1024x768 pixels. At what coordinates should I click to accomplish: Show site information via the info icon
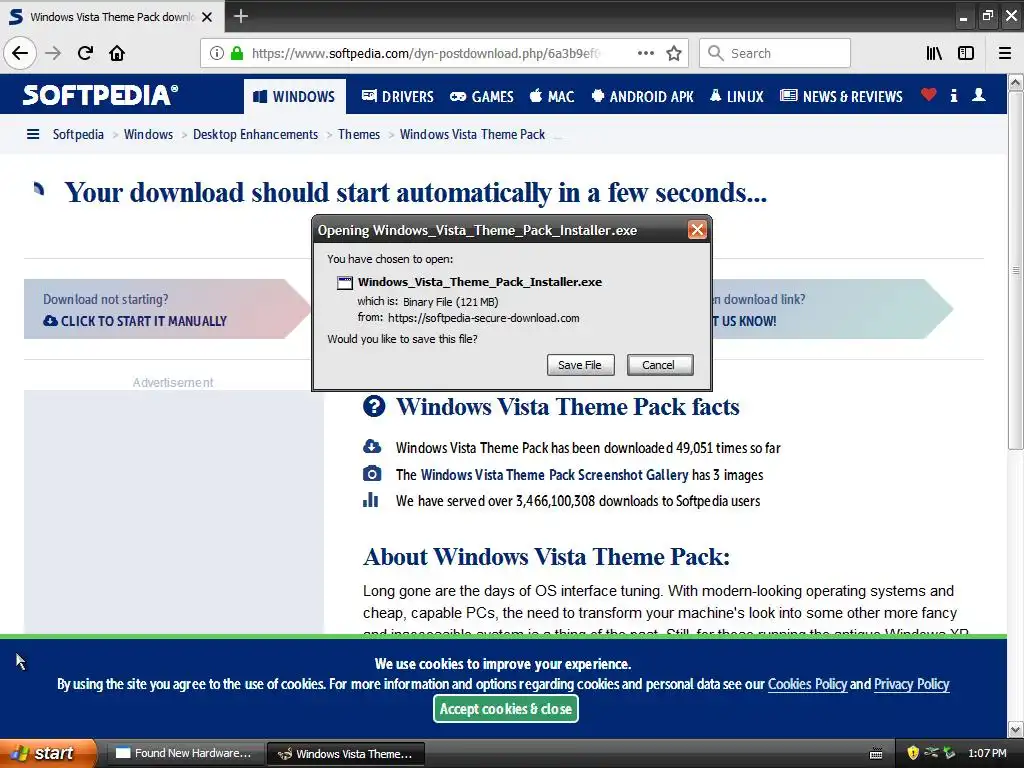pyautogui.click(x=217, y=54)
